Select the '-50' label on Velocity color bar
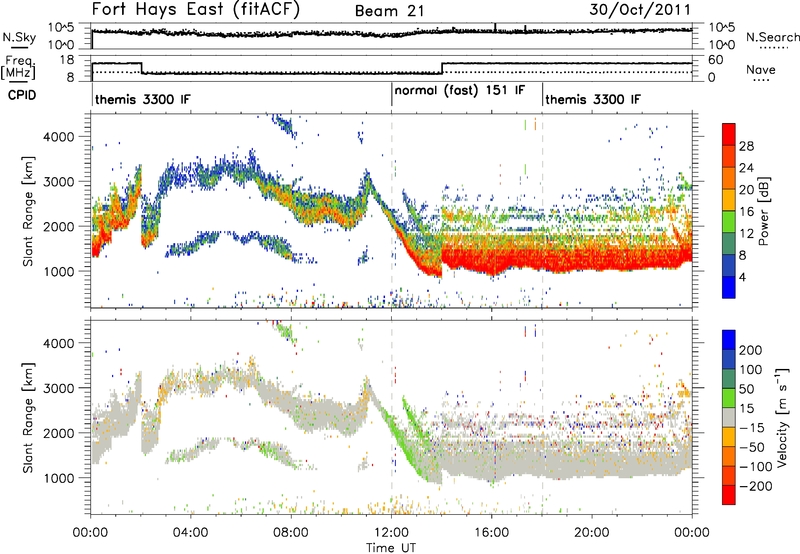 tap(752, 447)
